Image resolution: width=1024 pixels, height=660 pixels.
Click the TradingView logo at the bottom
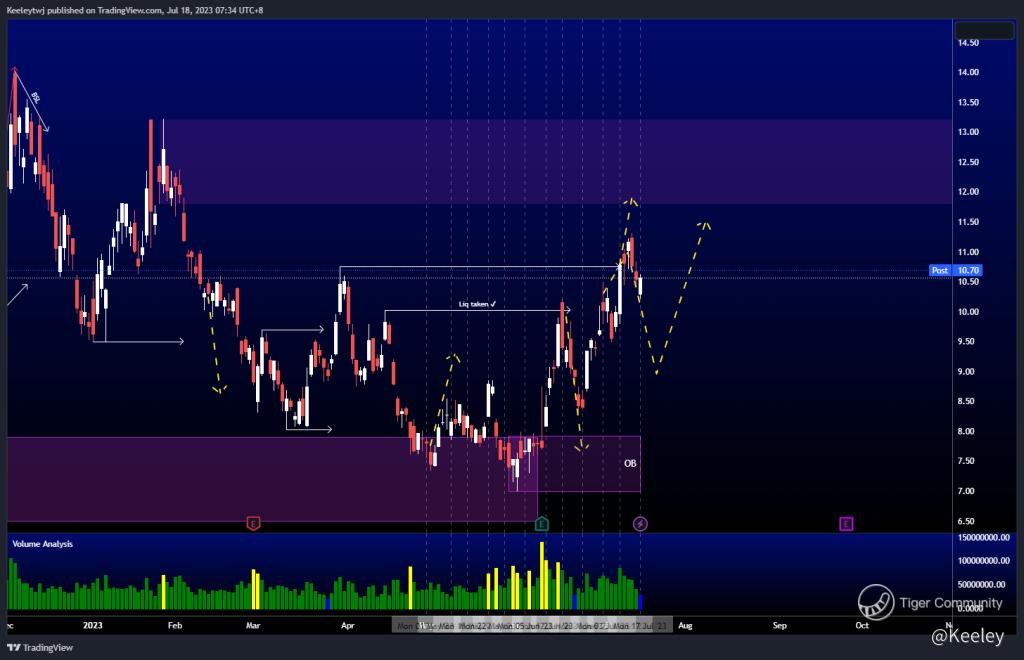pyautogui.click(x=40, y=648)
